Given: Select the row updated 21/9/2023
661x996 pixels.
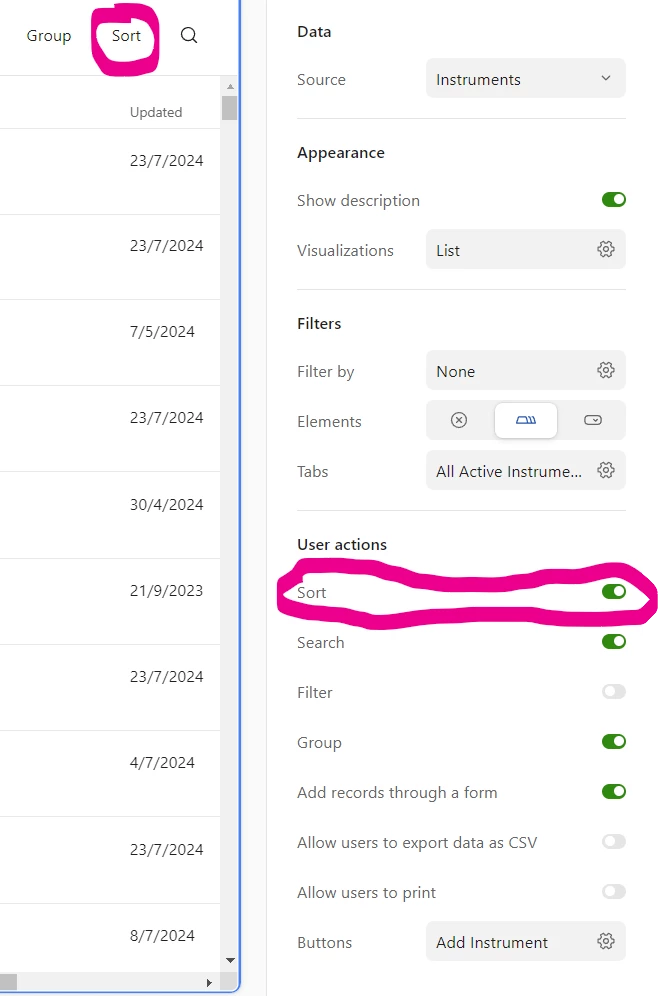Looking at the screenshot, I should (110, 601).
